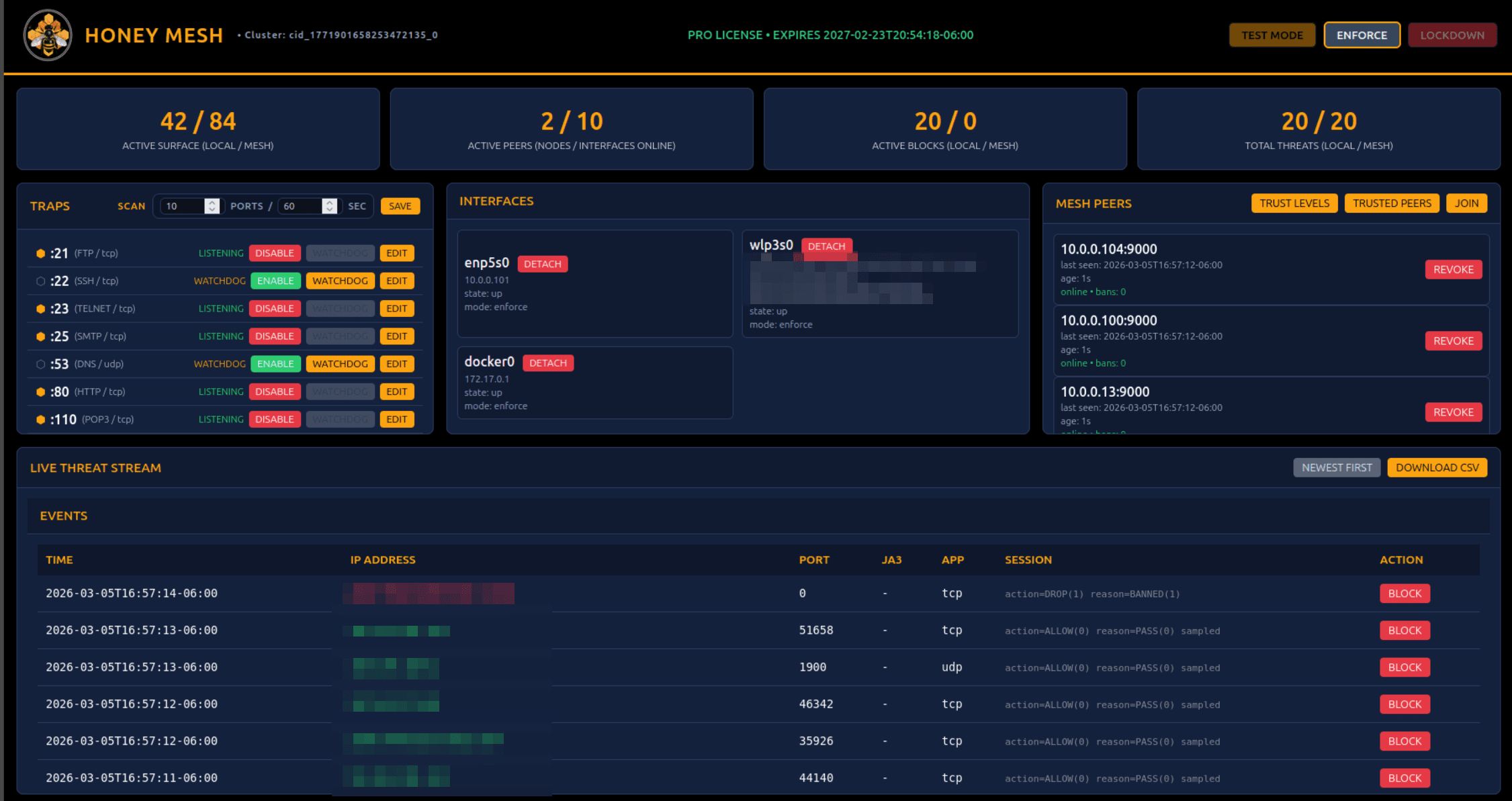The width and height of the screenshot is (1512, 801).
Task: Switch the cluster to TEST MODE
Action: pyautogui.click(x=1272, y=35)
